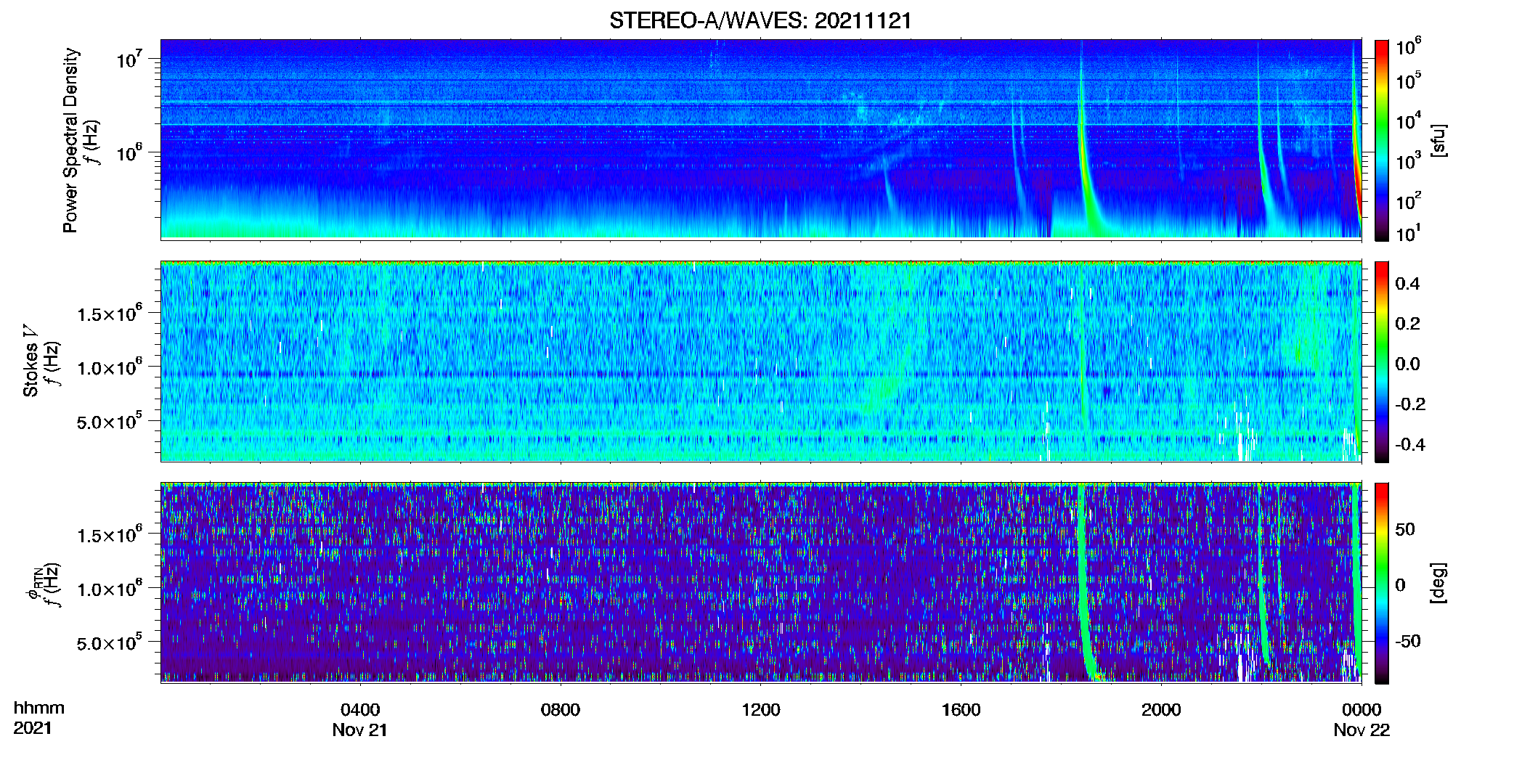The width and height of the screenshot is (1522, 784).
Task: Click the Nov 21 date label
Action: (x=360, y=730)
